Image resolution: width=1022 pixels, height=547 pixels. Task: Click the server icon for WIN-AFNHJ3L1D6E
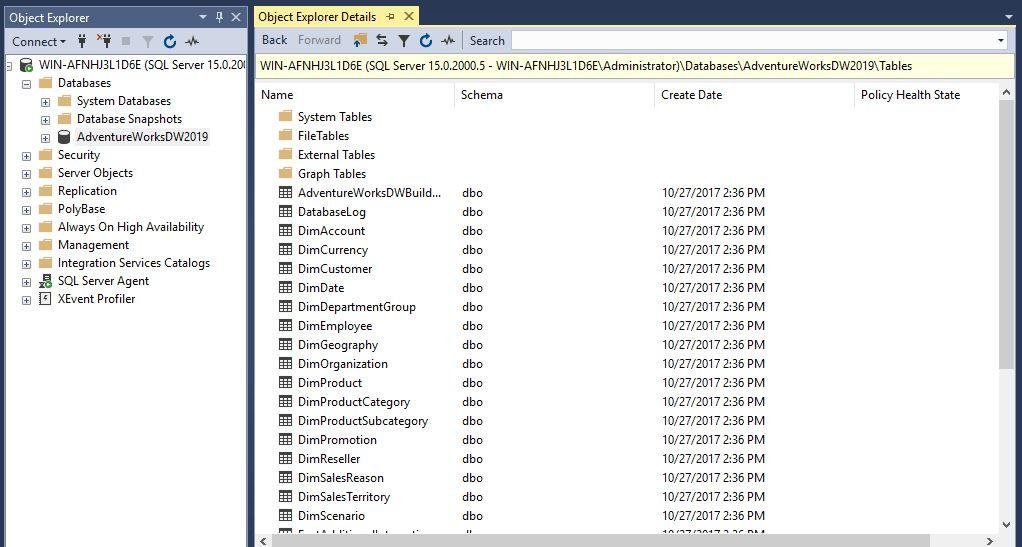(x=26, y=65)
